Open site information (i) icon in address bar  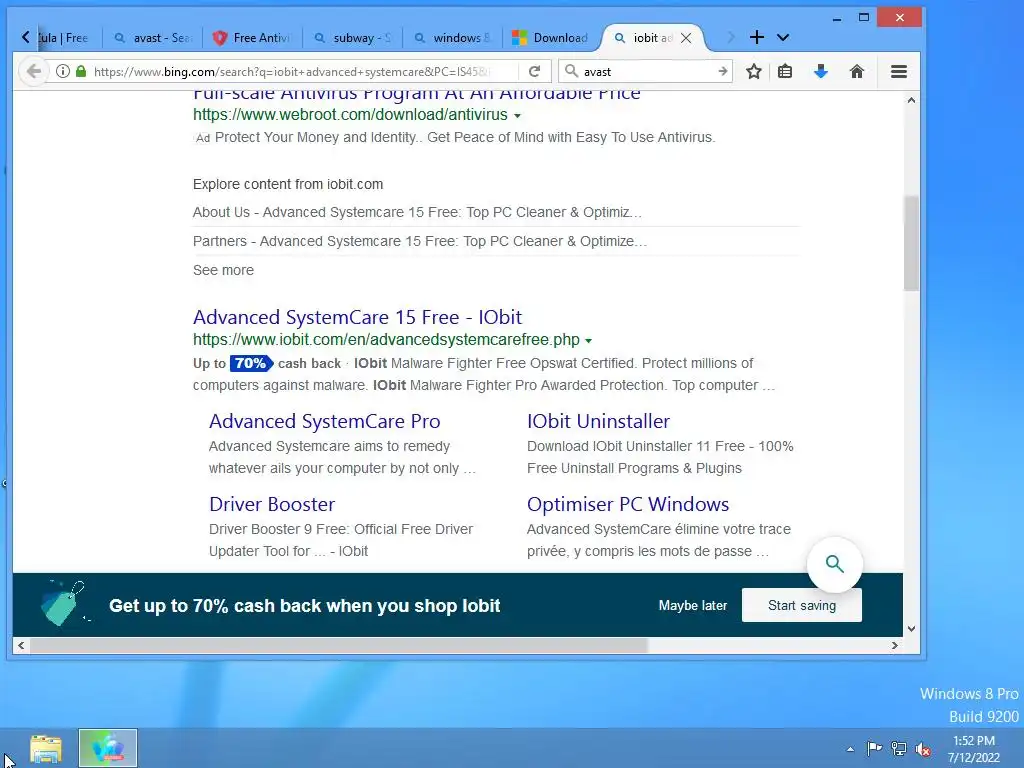[x=63, y=71]
